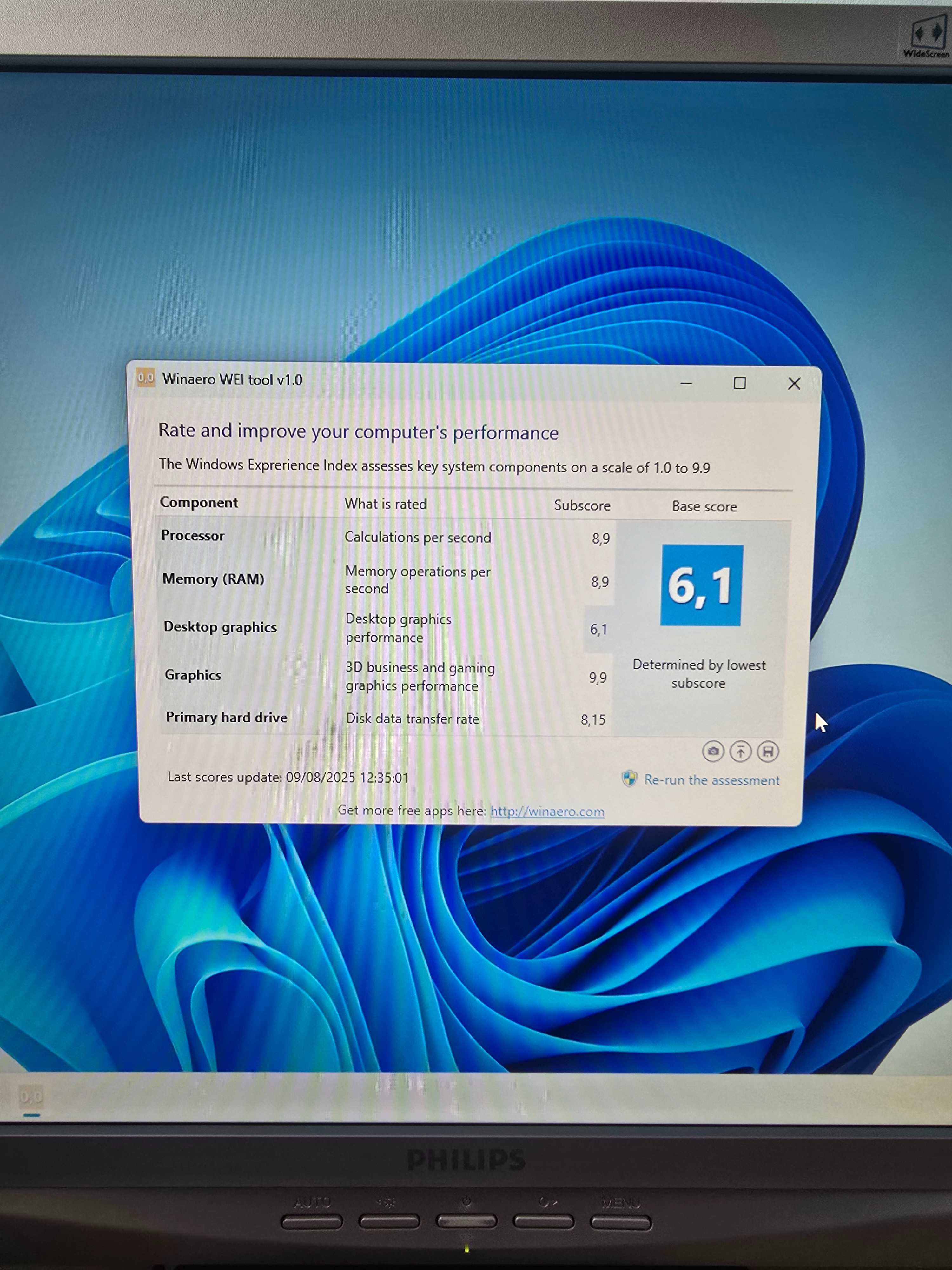Click 'Desktop graphics performance' description
This screenshot has height=1270, width=952.
click(398, 628)
